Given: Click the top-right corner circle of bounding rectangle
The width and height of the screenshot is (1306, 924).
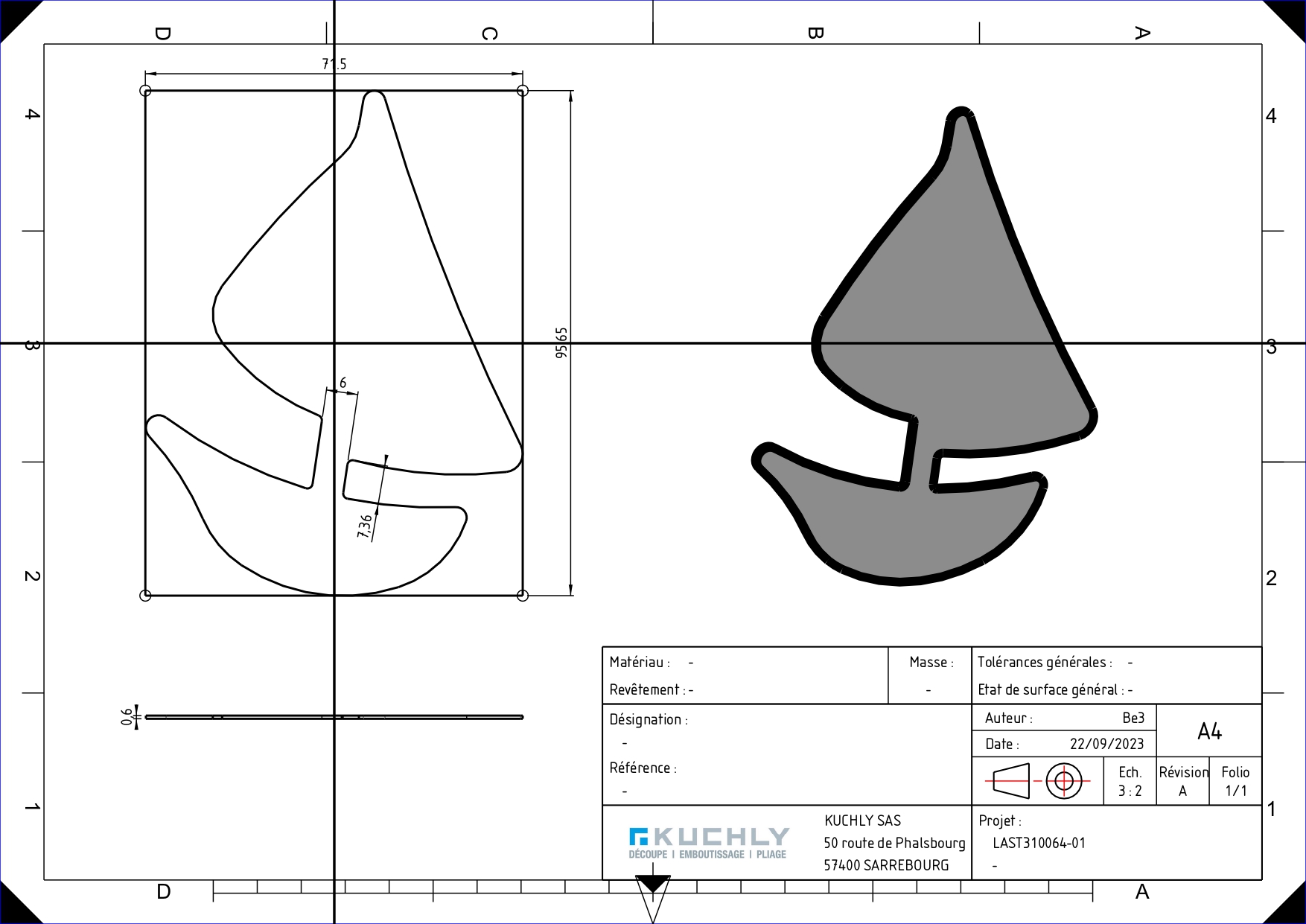Looking at the screenshot, I should 523,91.
